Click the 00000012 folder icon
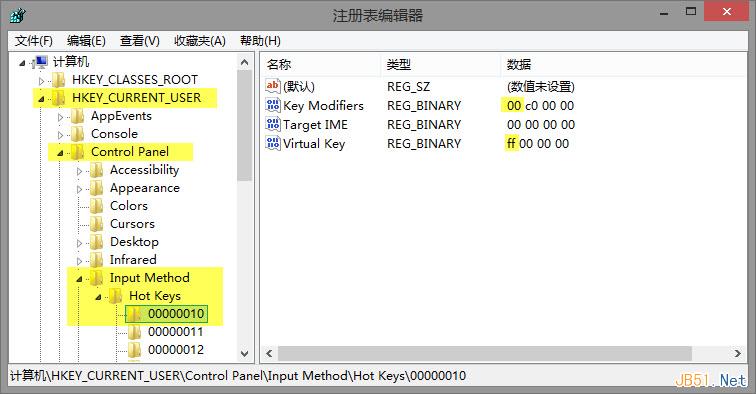Viewport: 756px width, 394px height. pyautogui.click(x=135, y=350)
